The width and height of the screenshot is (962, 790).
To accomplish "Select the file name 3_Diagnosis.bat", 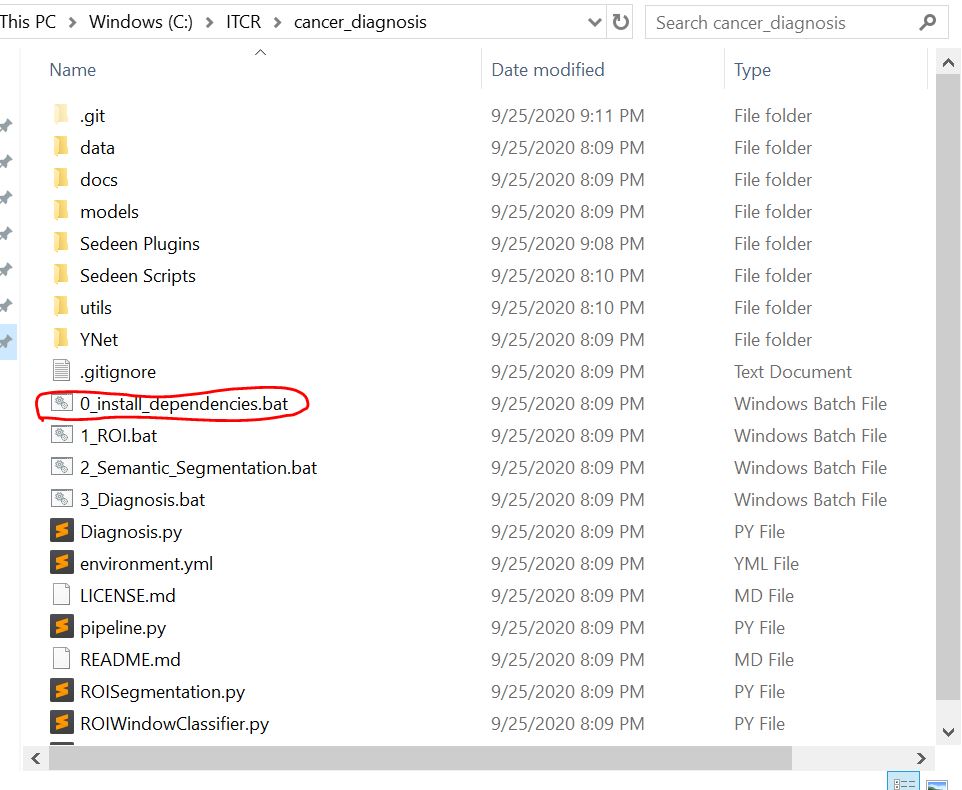I will 142,499.
